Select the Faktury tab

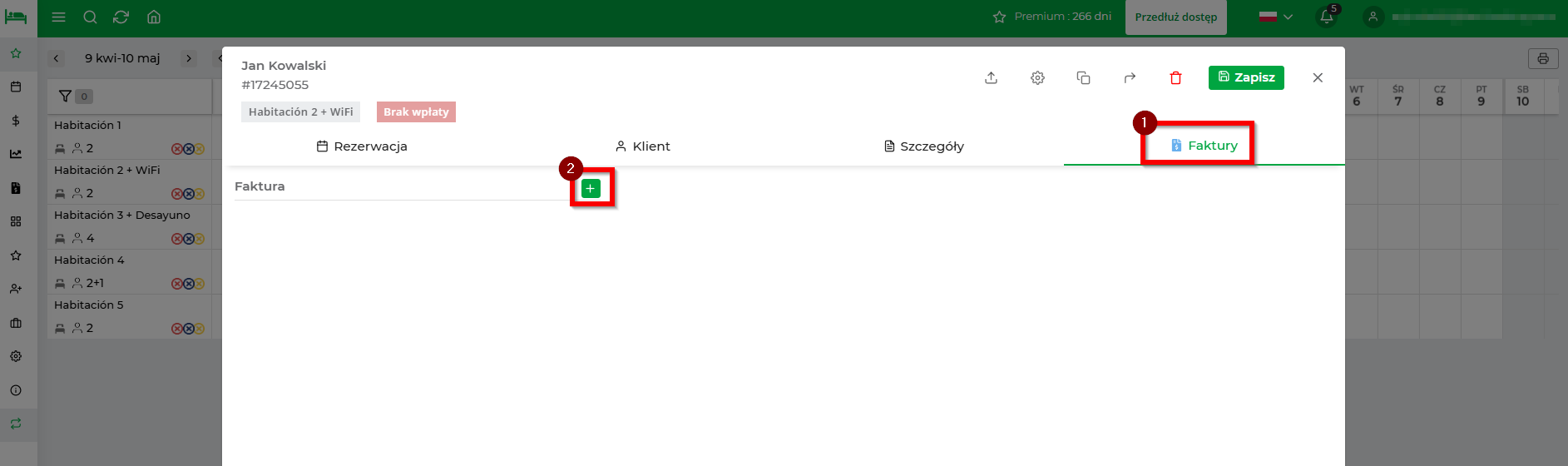pyautogui.click(x=1204, y=146)
